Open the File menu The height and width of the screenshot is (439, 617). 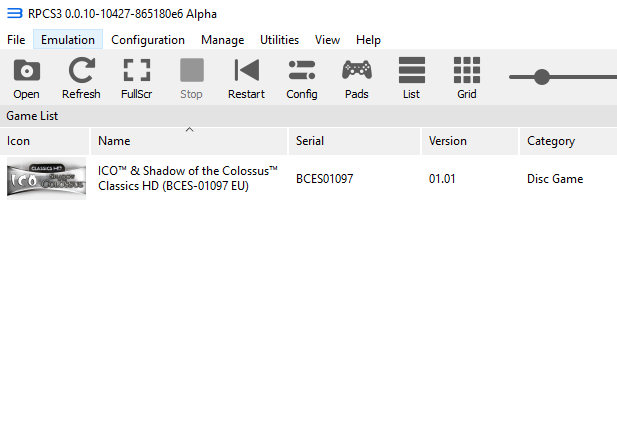pos(16,40)
